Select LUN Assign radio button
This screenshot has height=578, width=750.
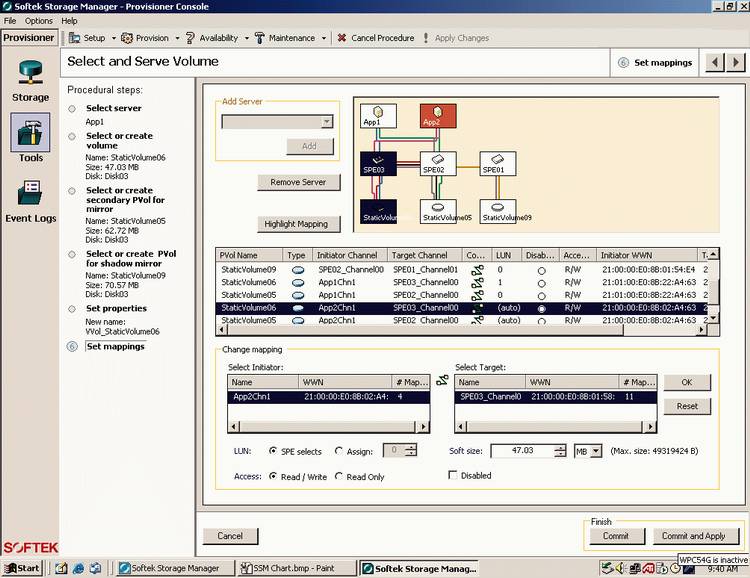pyautogui.click(x=339, y=451)
